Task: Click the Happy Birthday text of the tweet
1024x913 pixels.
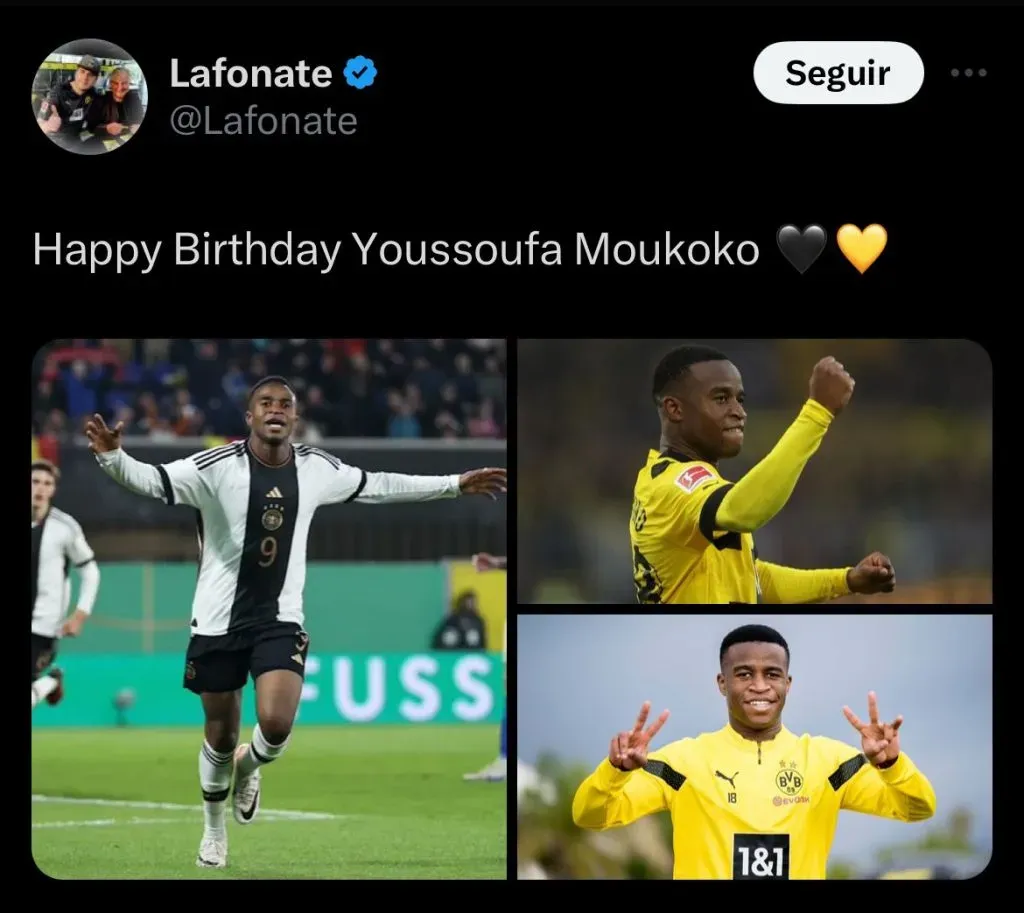Action: click(x=187, y=251)
